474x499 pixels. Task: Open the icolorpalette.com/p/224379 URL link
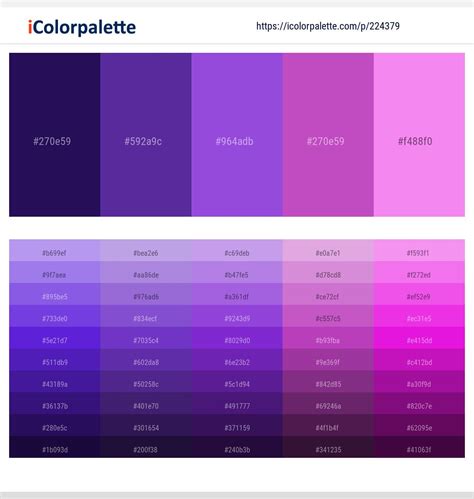[328, 26]
